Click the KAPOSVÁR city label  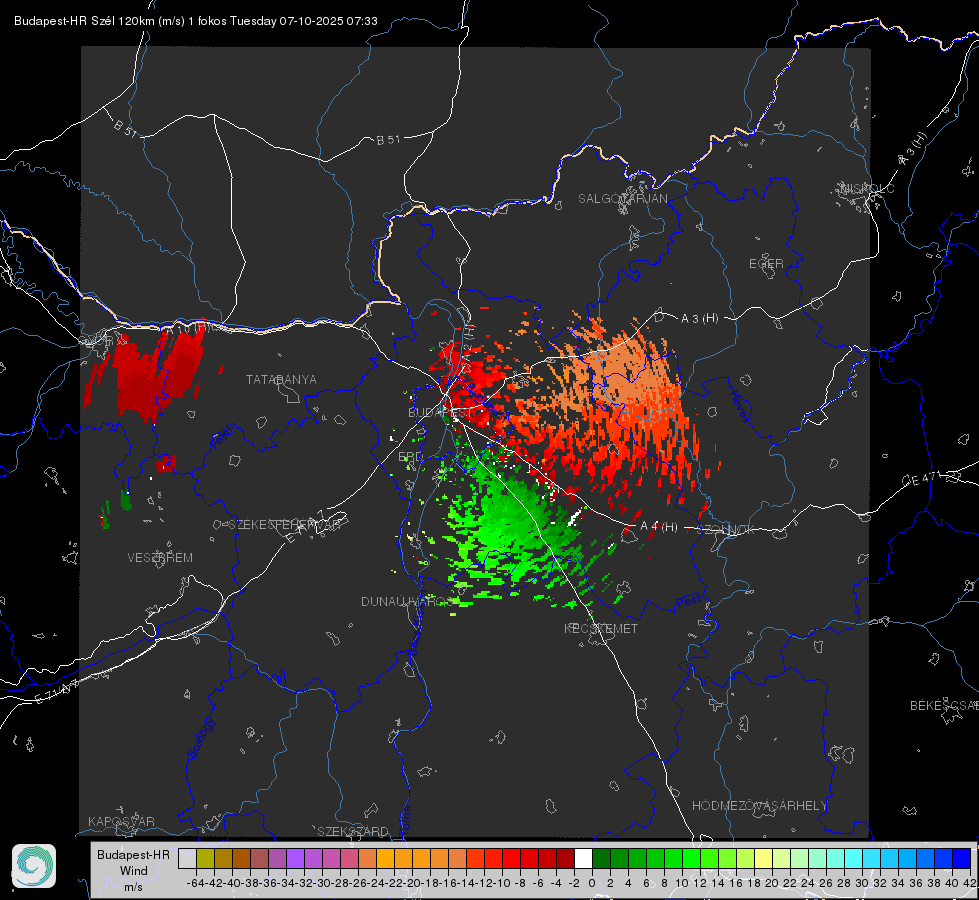point(121,821)
